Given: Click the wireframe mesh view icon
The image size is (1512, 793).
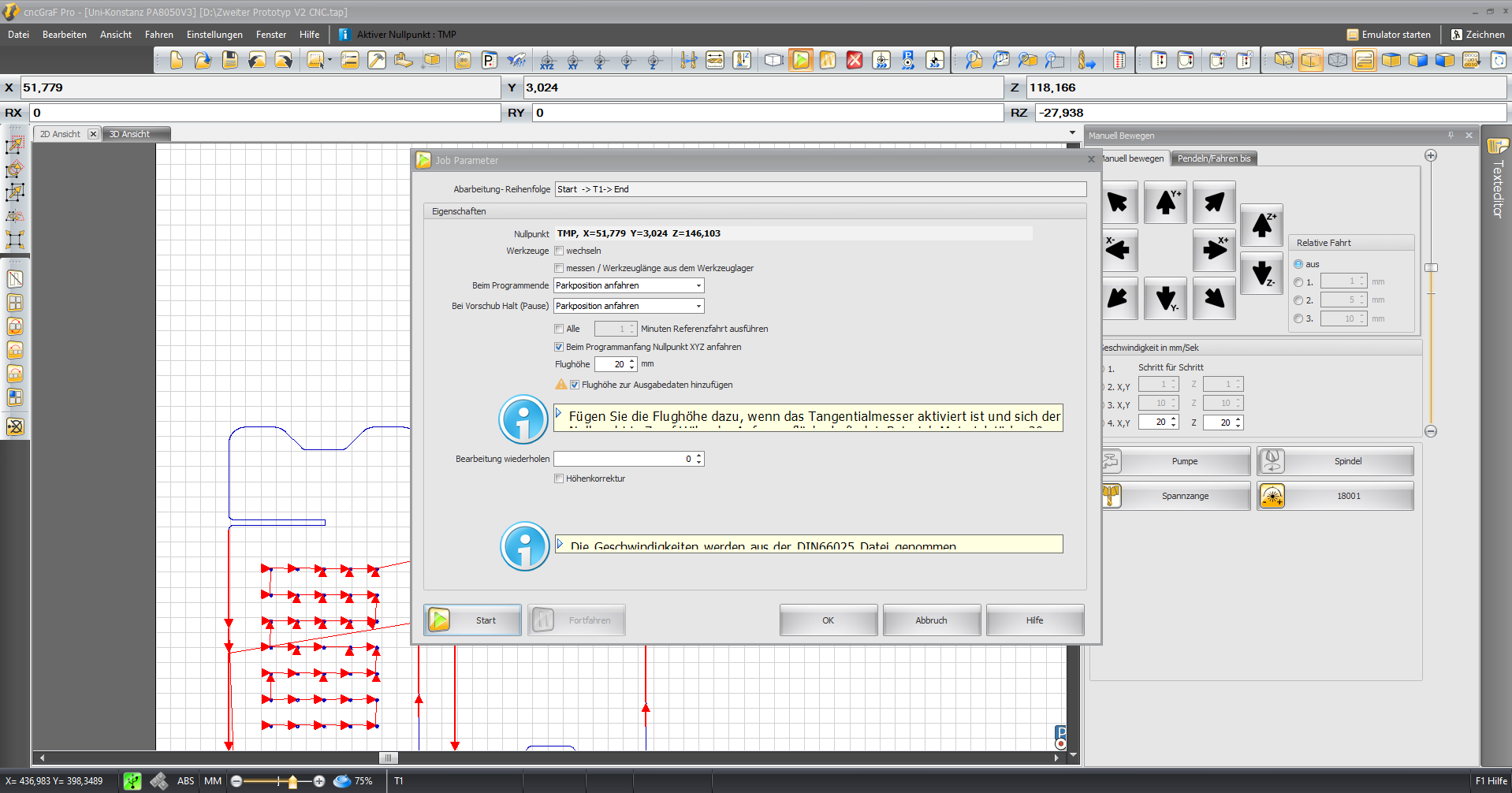Looking at the screenshot, I should coord(1338,60).
